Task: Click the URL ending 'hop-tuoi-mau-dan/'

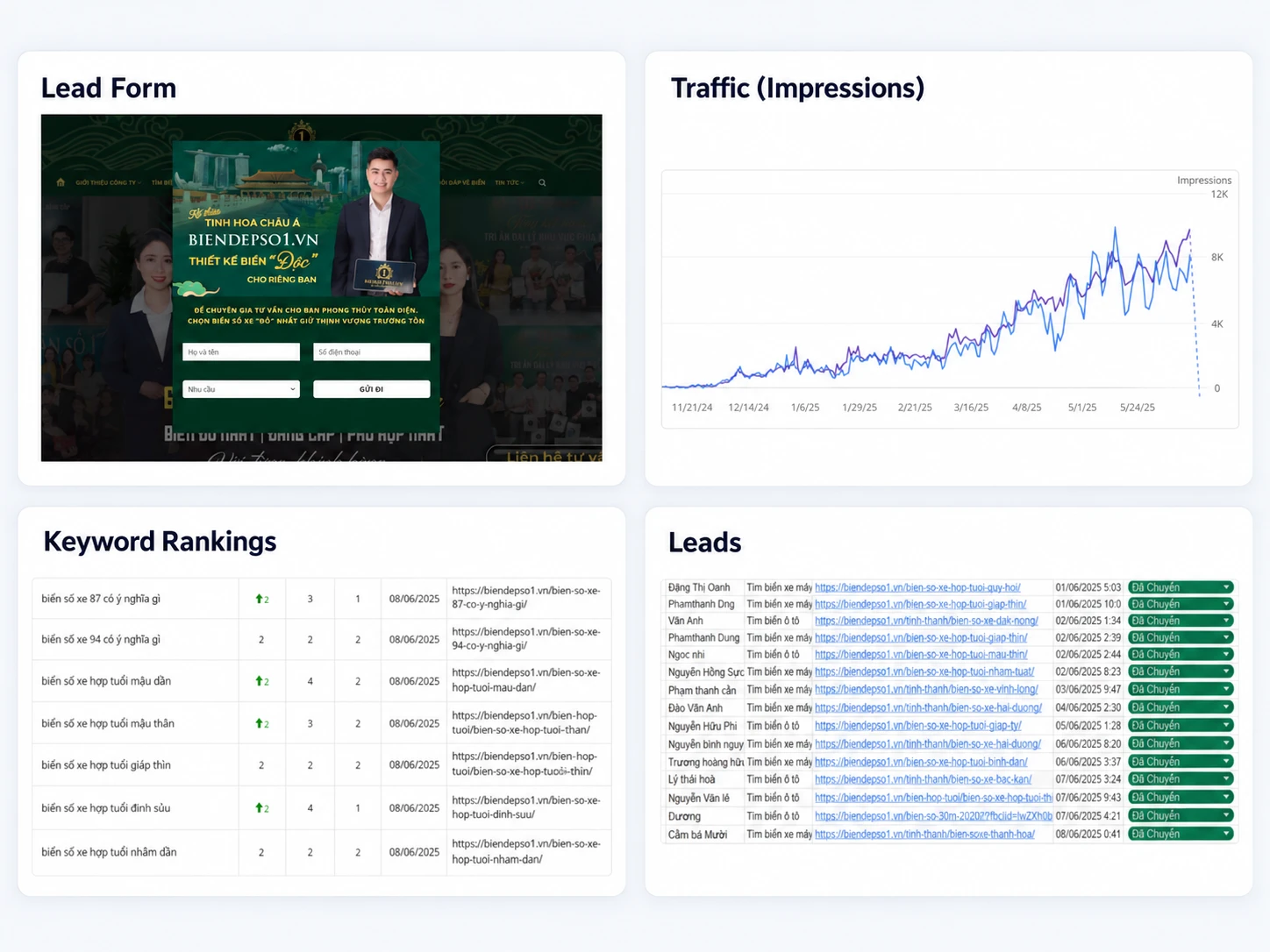Action: tap(526, 680)
